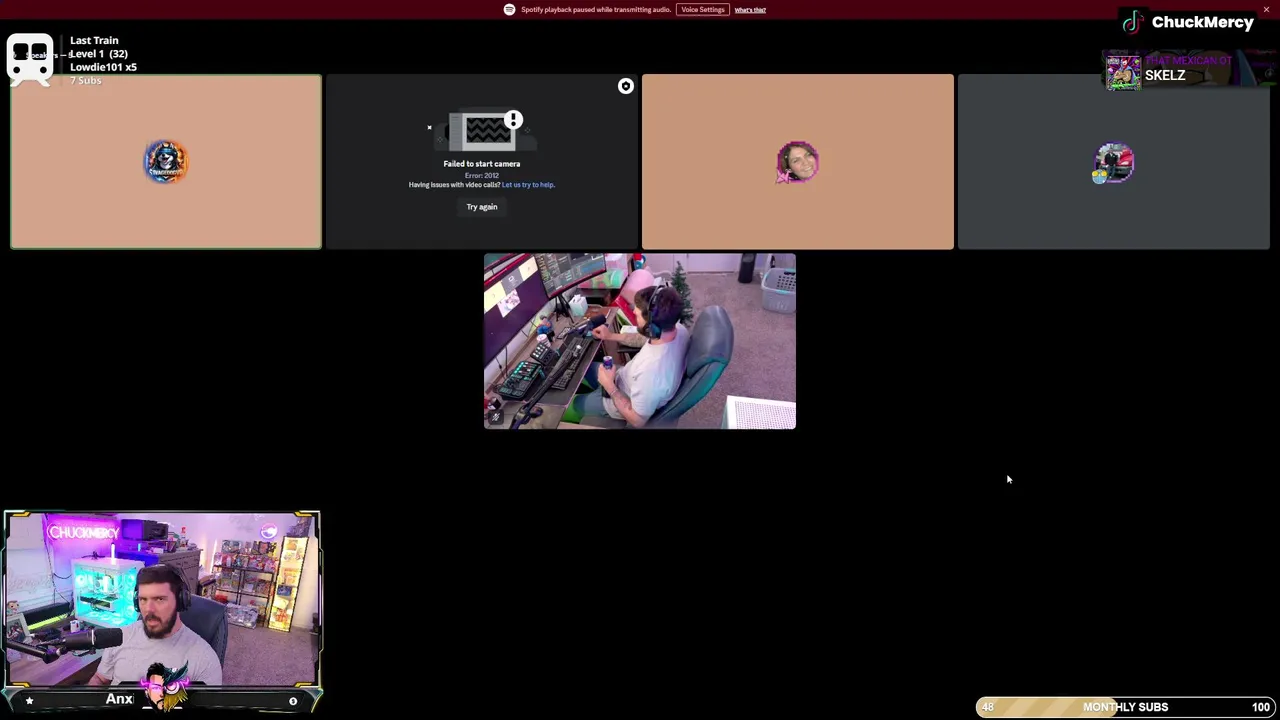Click the SKELZ name label
1280x720 pixels.
[1165, 76]
